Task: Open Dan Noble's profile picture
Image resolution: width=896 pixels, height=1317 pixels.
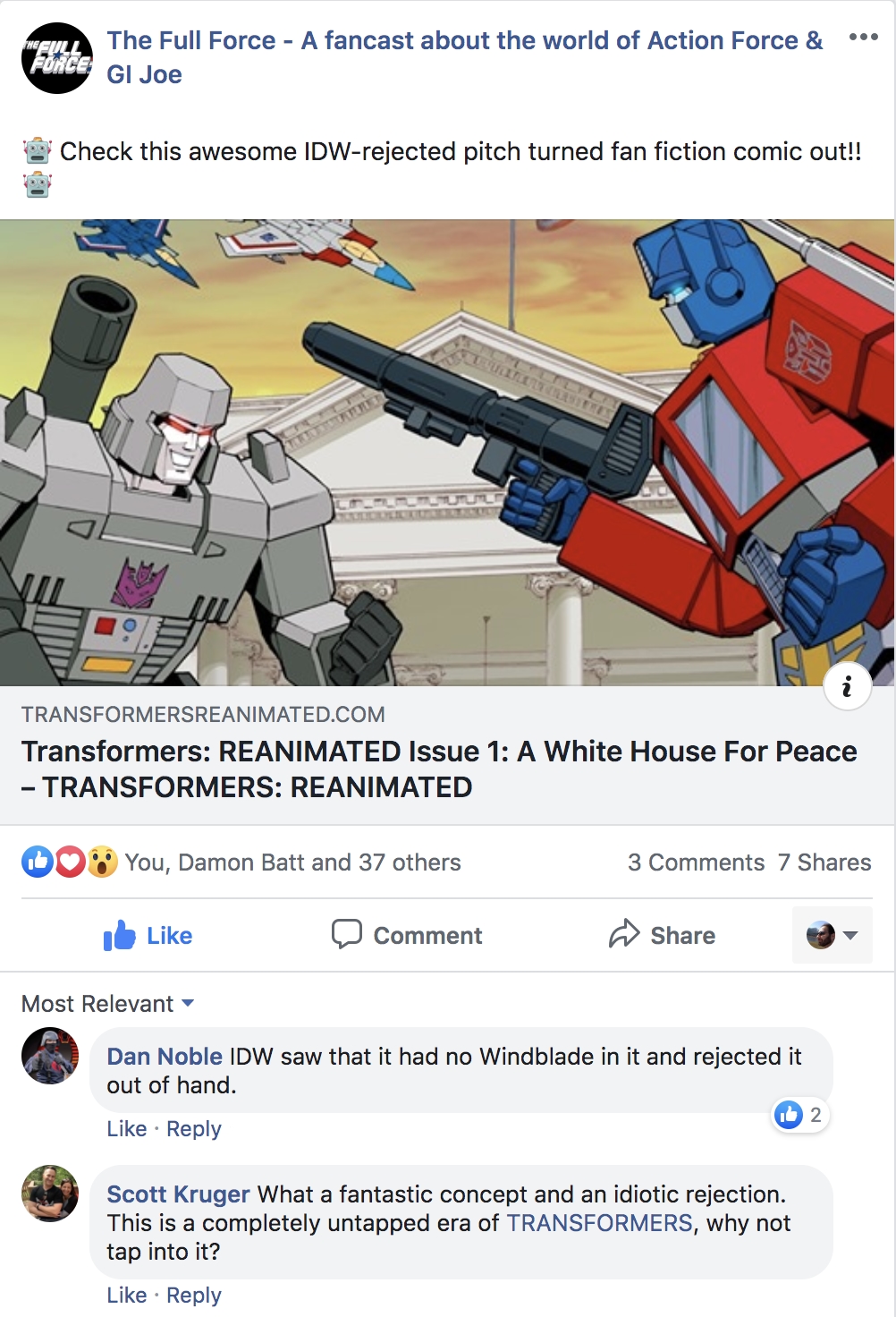Action: pos(50,1056)
